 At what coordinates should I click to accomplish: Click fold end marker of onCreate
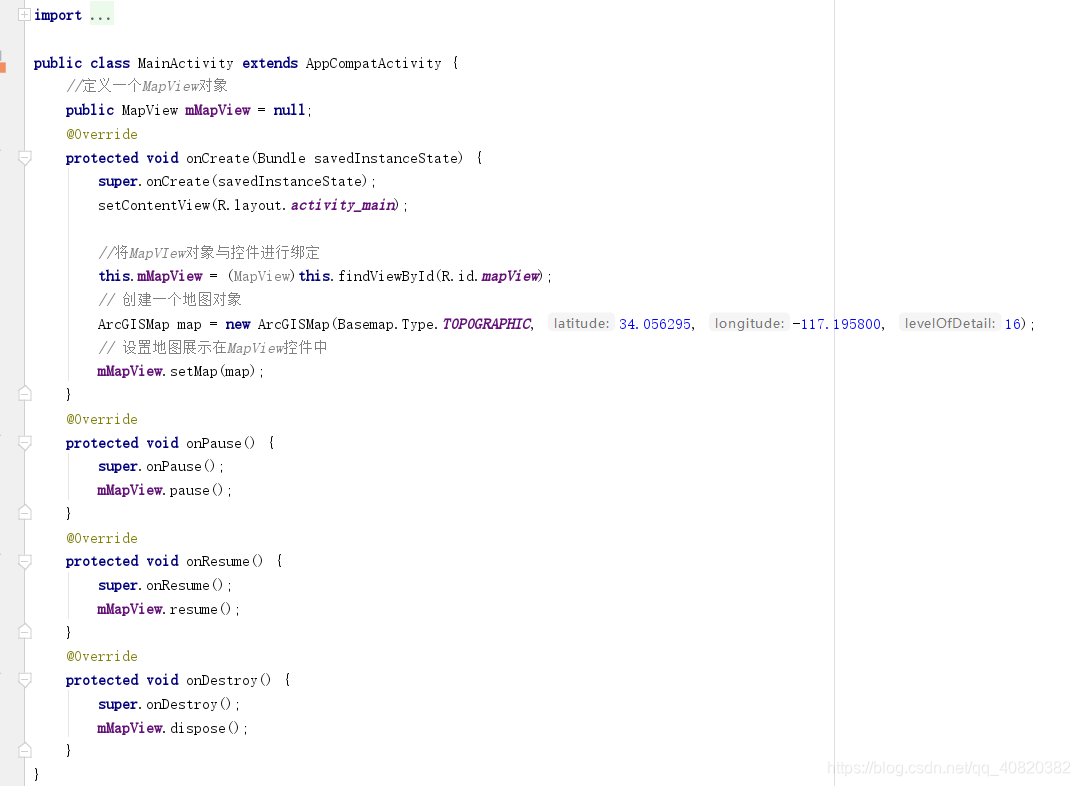click(24, 394)
